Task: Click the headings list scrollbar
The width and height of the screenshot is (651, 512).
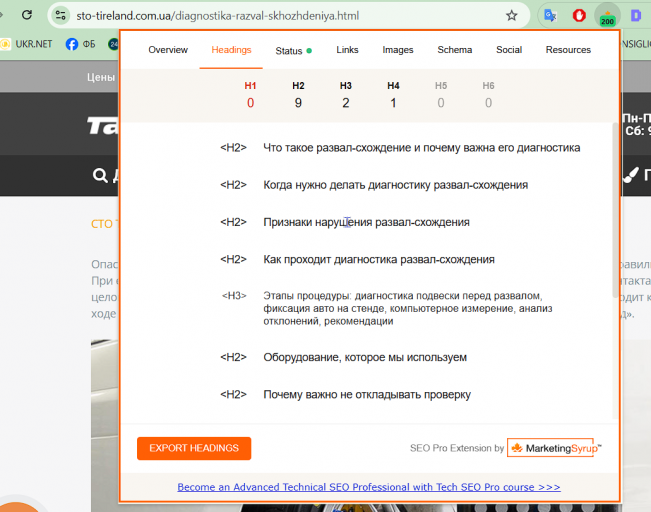Action: 615,210
